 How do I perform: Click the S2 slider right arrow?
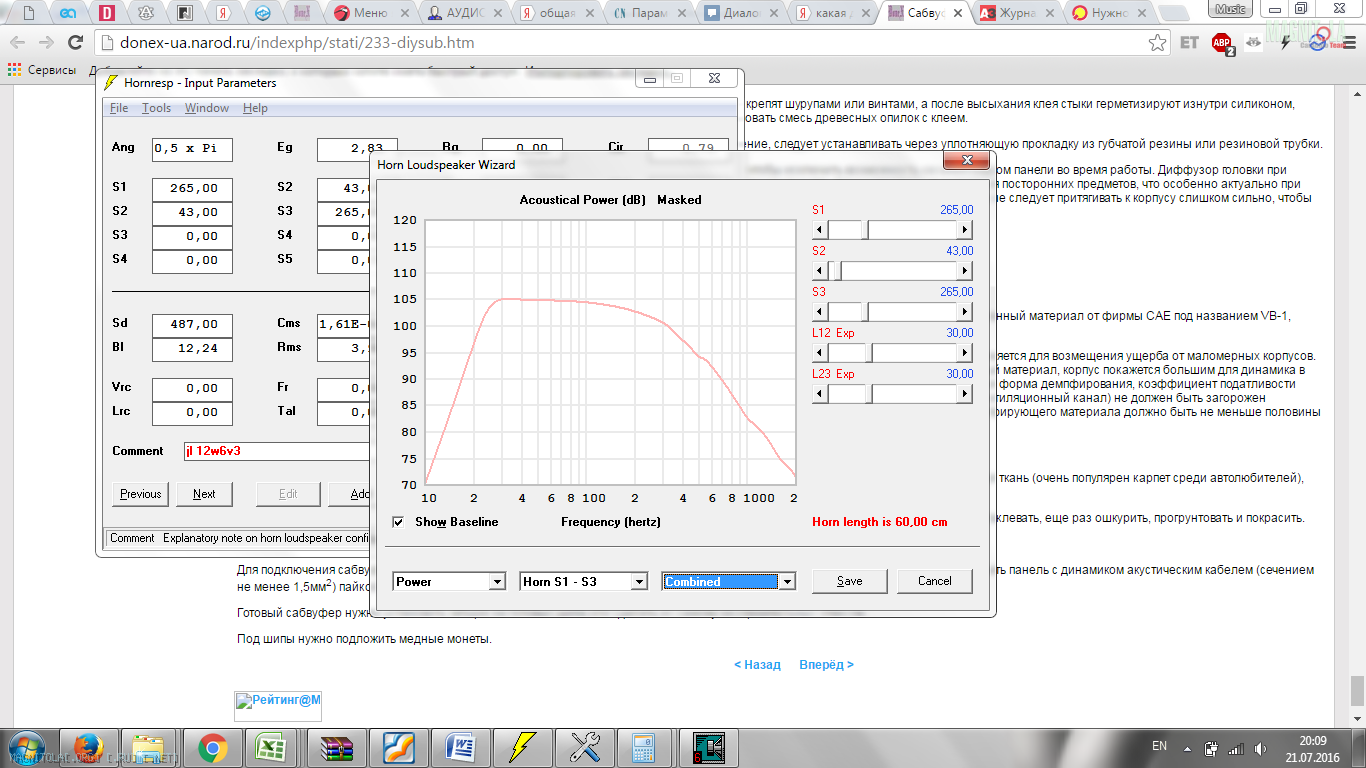coord(965,271)
